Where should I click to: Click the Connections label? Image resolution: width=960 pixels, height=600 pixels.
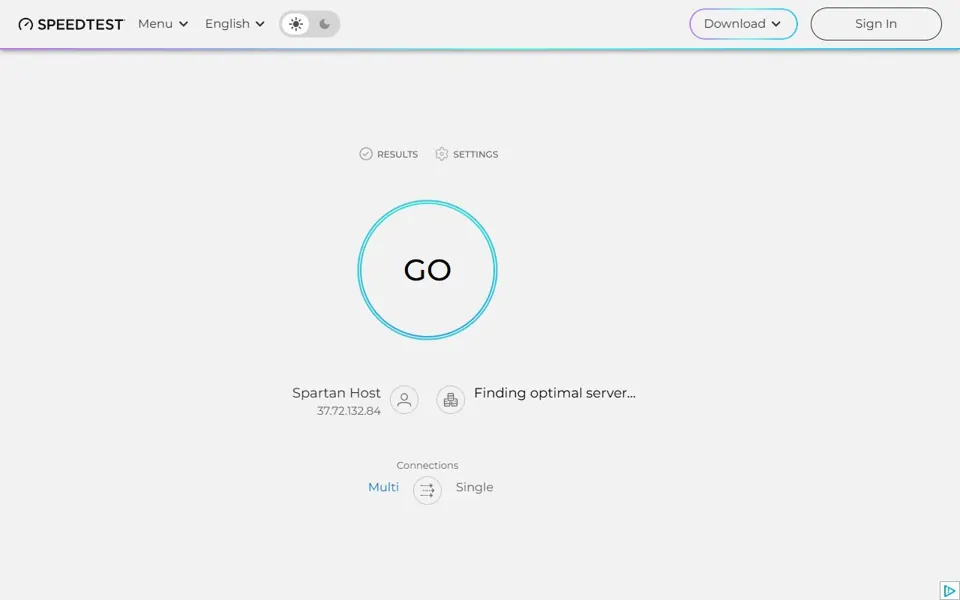point(427,465)
